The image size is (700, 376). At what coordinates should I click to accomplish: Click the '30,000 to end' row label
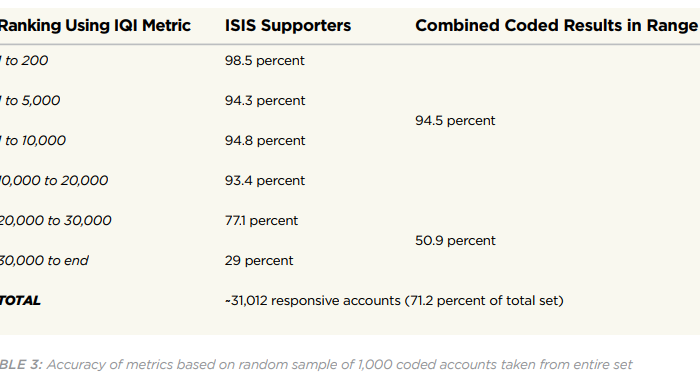[44, 260]
